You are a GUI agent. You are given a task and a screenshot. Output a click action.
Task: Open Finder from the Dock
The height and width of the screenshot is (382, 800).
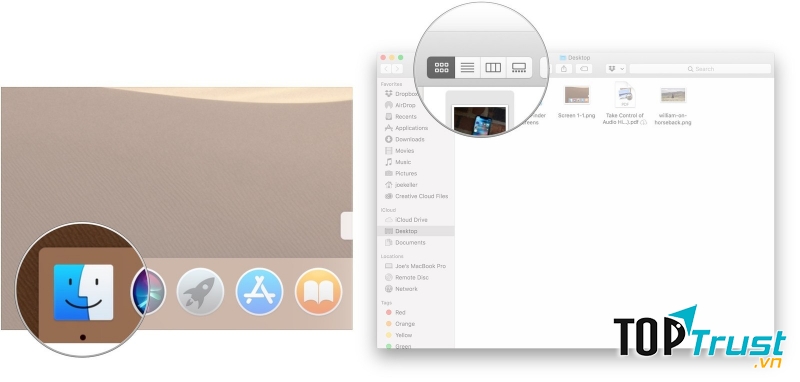click(83, 292)
